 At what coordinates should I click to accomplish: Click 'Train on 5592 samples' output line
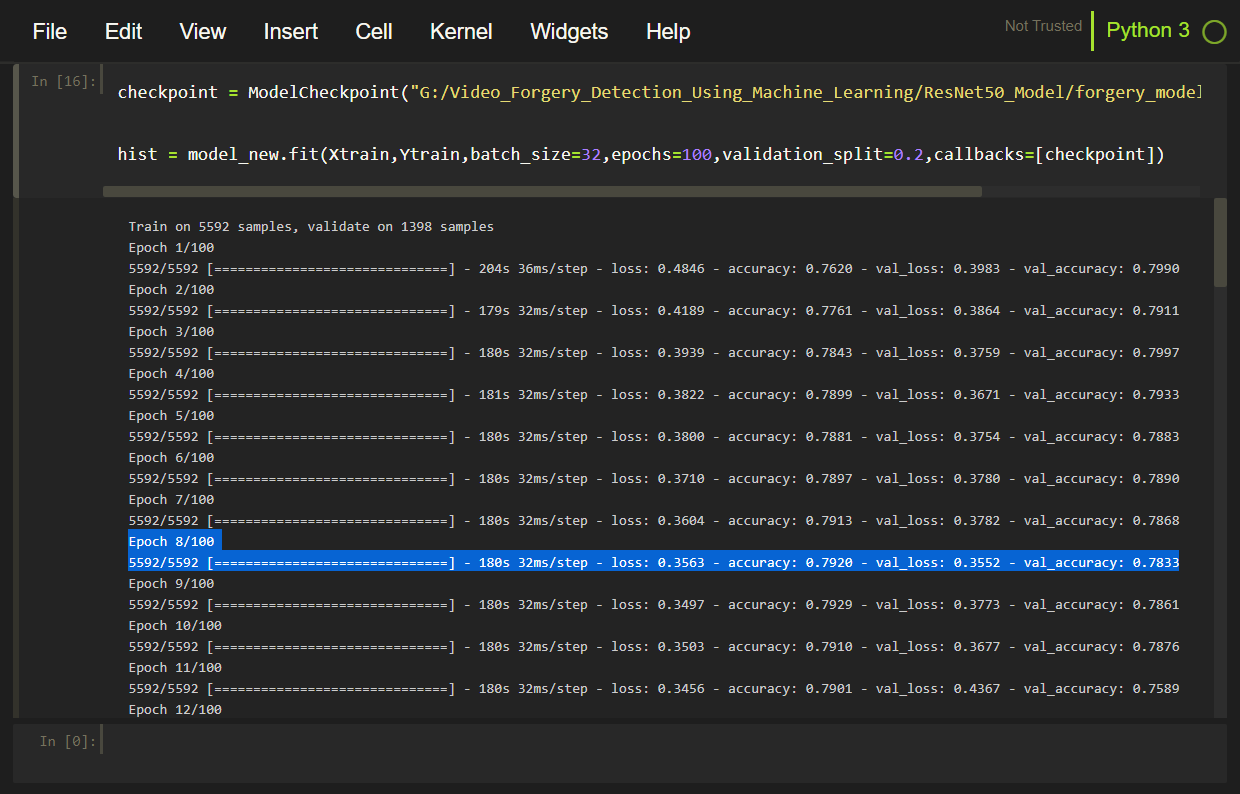pos(311,227)
